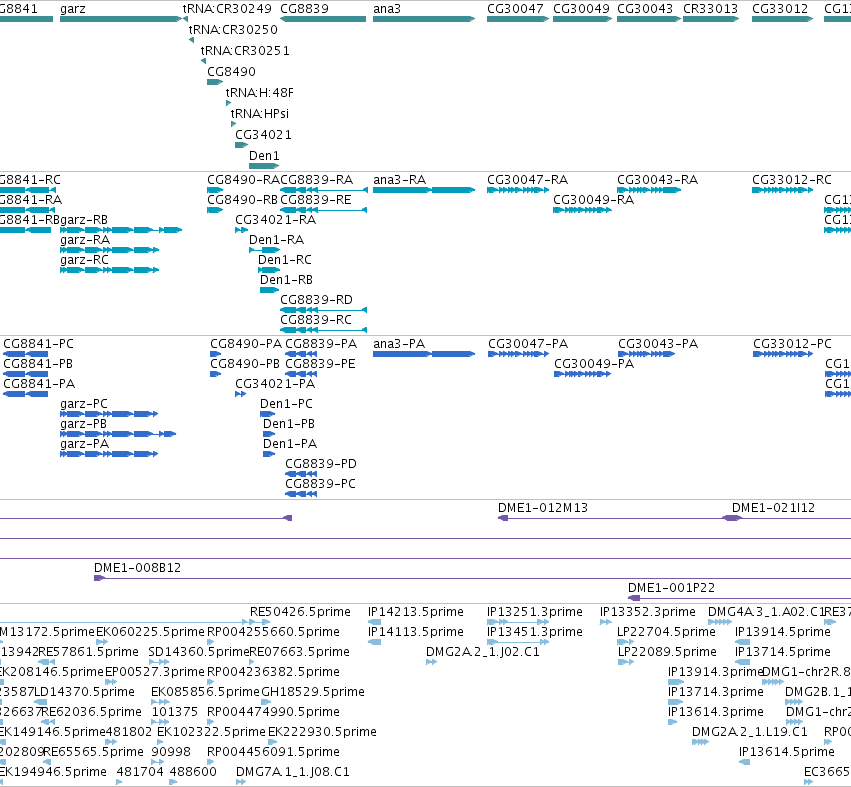The height and width of the screenshot is (787, 851).
Task: Select garz-PB protein label
Action: [84, 424]
